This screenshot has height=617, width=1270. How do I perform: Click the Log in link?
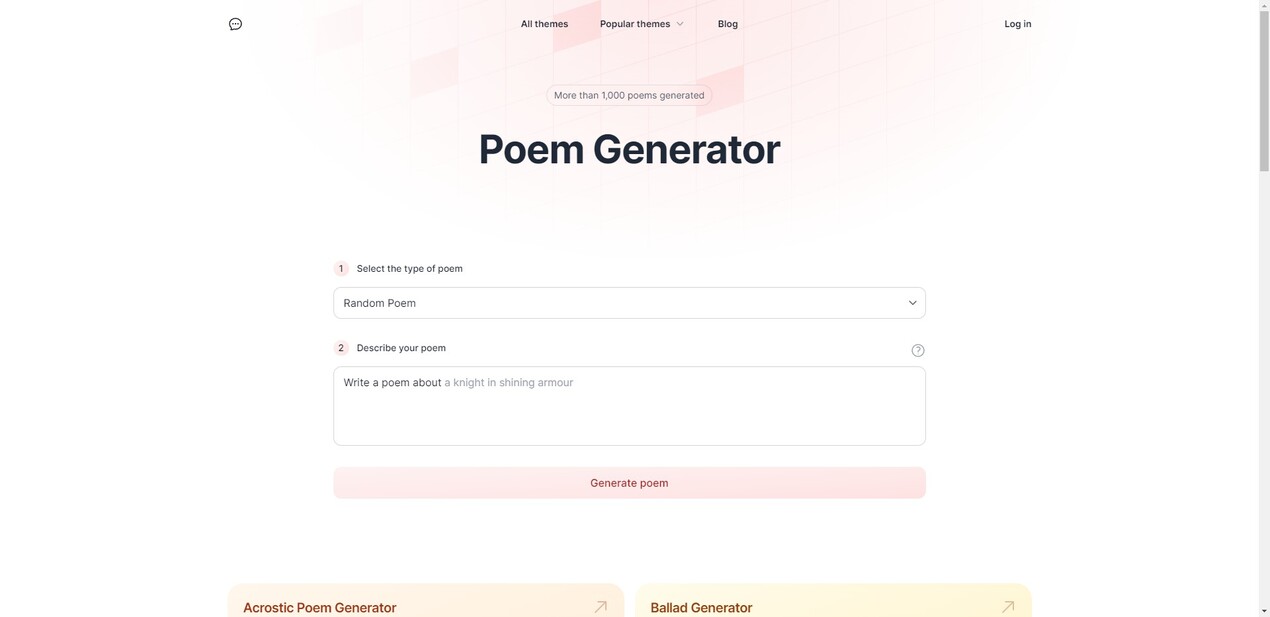1016,23
